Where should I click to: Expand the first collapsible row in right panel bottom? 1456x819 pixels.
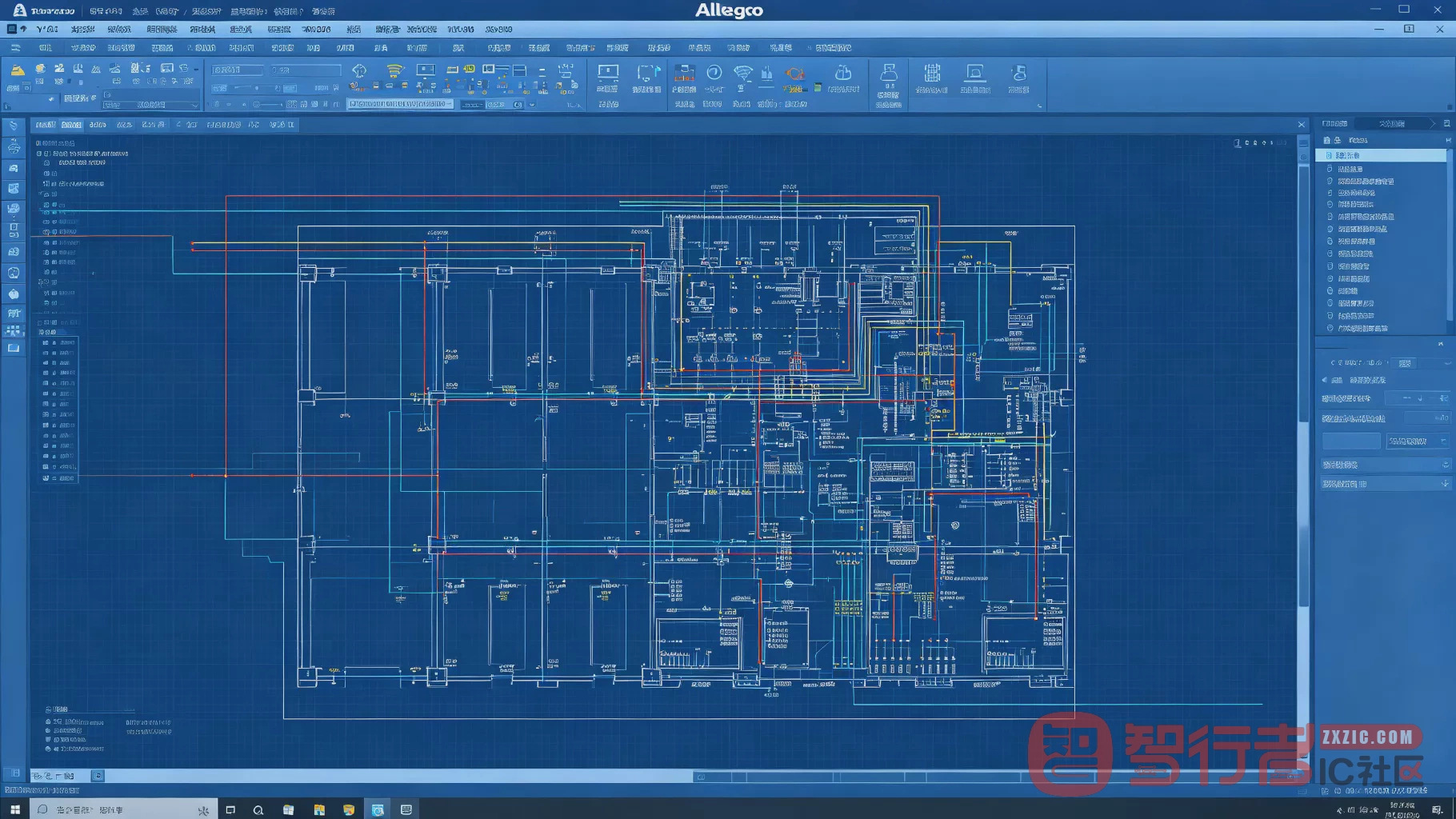1385,465
